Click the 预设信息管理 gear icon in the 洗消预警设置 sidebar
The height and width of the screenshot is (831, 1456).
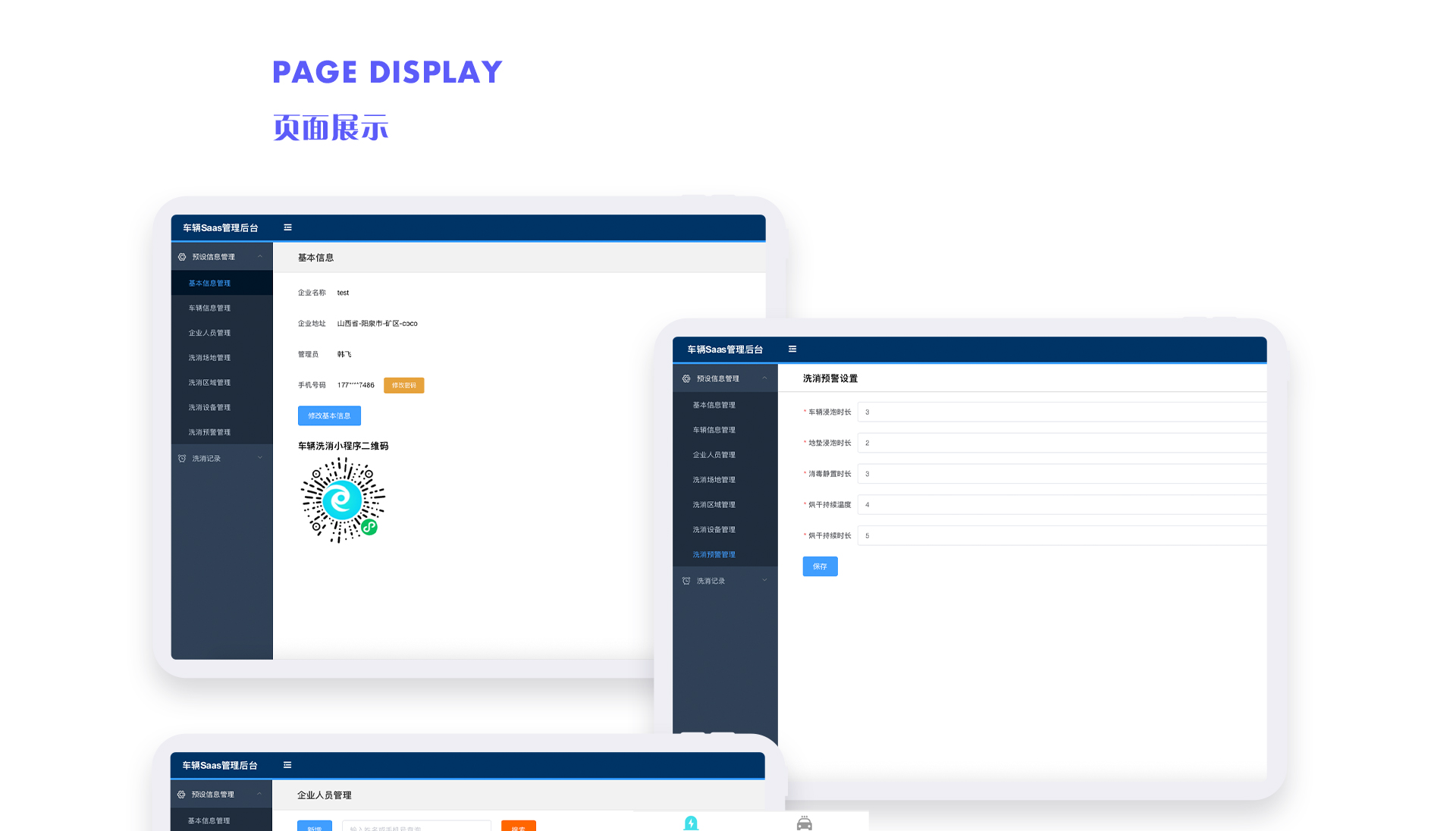686,378
